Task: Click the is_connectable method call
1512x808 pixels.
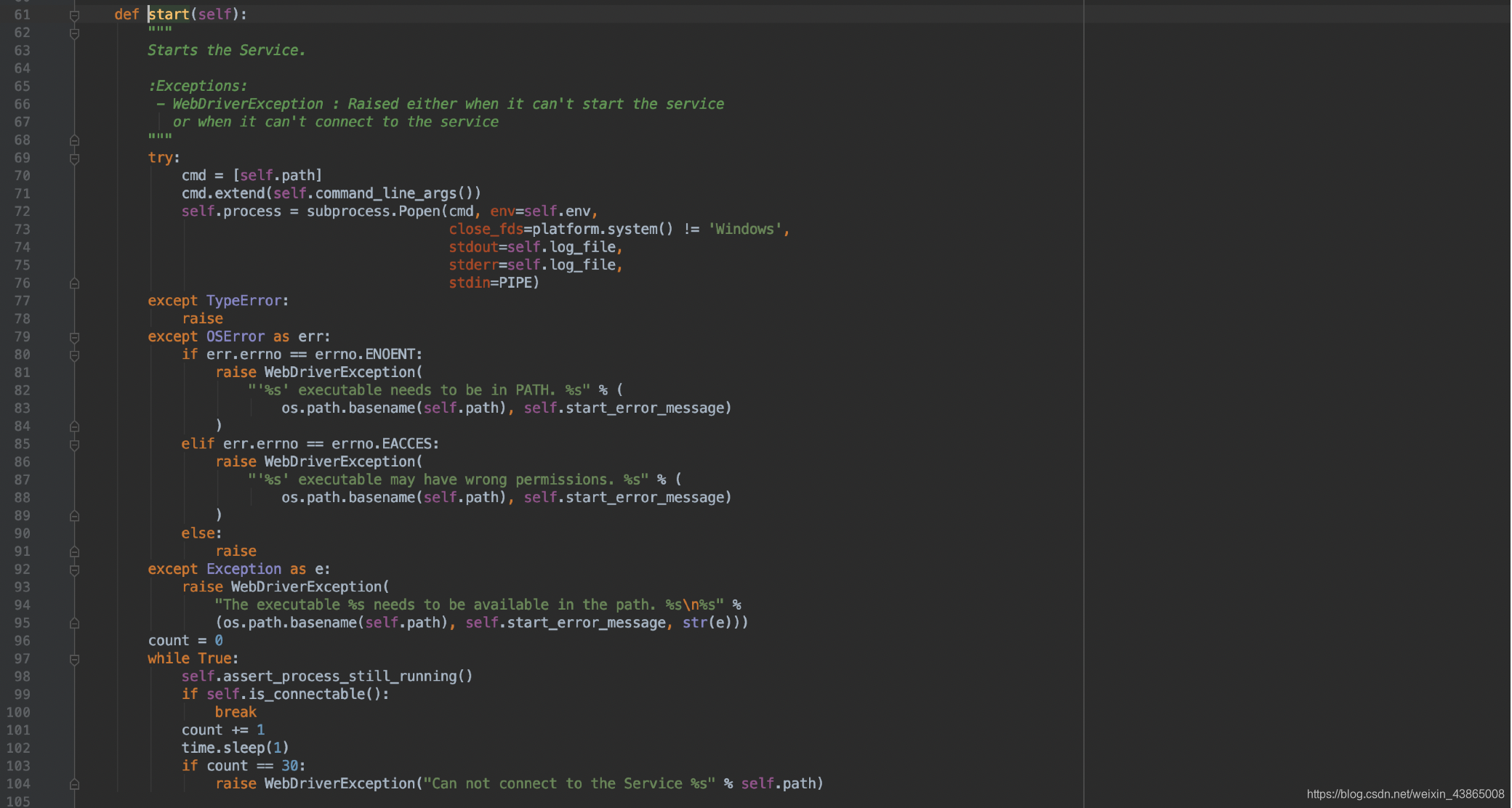Action: (x=307, y=694)
